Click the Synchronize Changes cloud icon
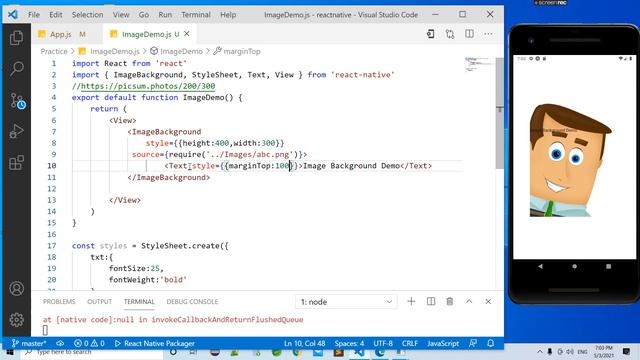 click(x=60, y=343)
